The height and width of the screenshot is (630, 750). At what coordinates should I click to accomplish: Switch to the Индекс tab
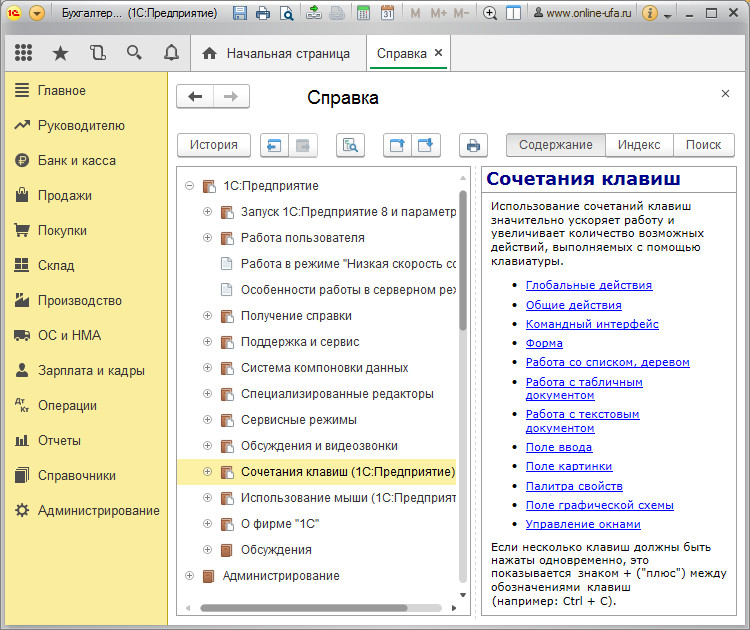click(x=638, y=145)
